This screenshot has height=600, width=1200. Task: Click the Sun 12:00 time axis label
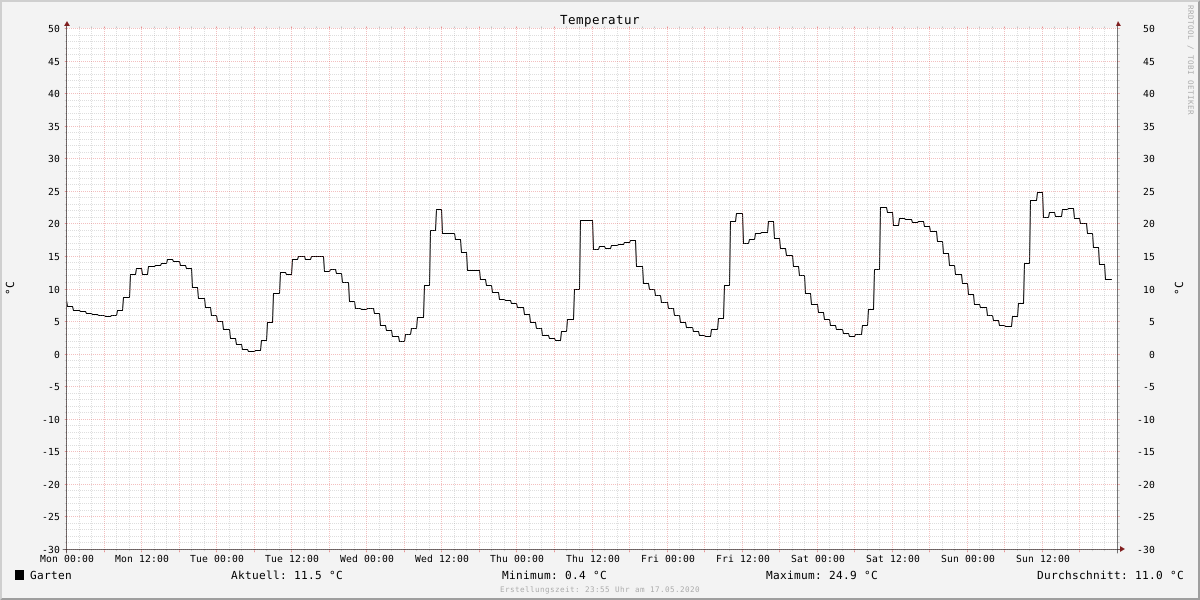[x=1043, y=559]
